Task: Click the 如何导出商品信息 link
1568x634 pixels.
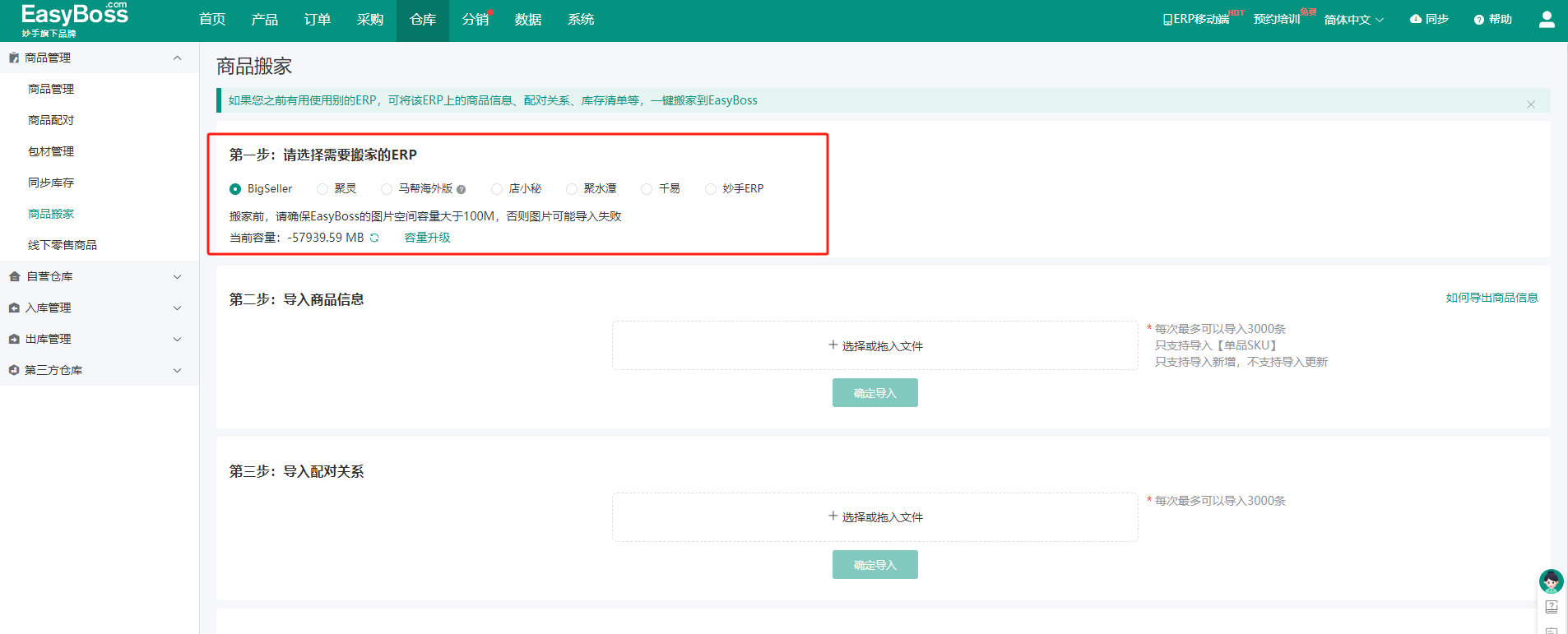Action: click(1491, 298)
